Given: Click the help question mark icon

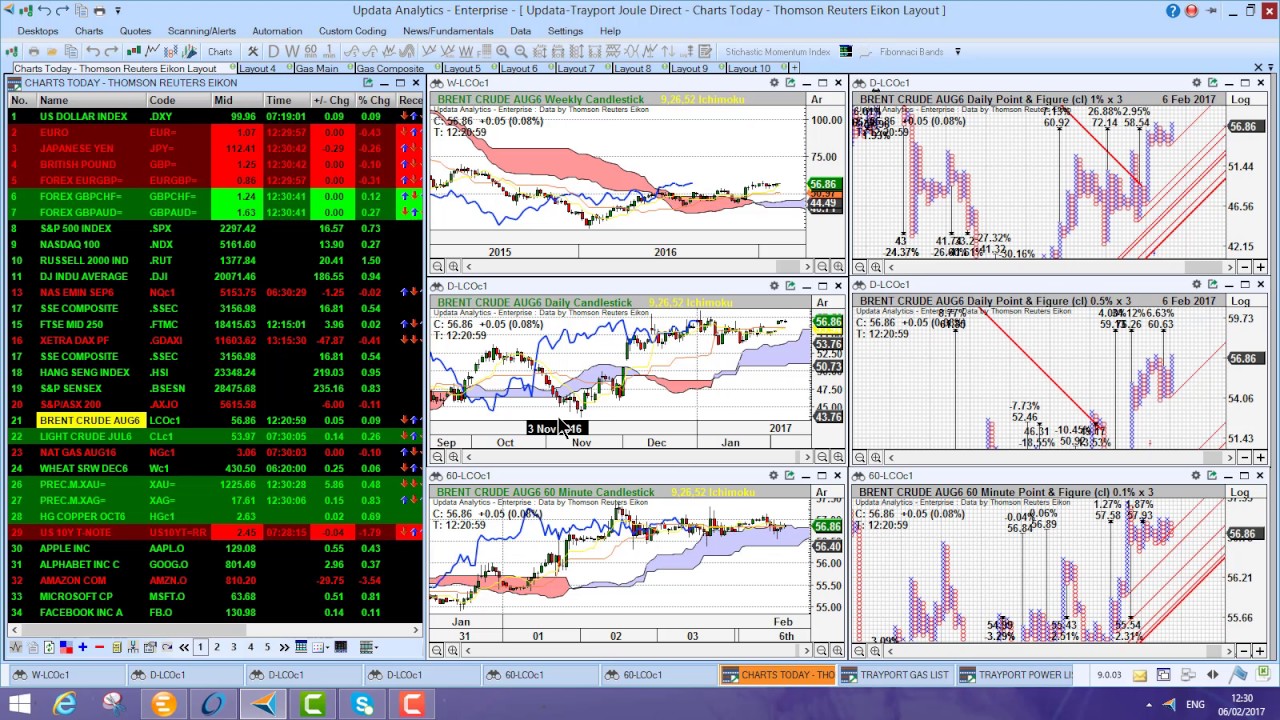Looking at the screenshot, I should point(1173,11).
